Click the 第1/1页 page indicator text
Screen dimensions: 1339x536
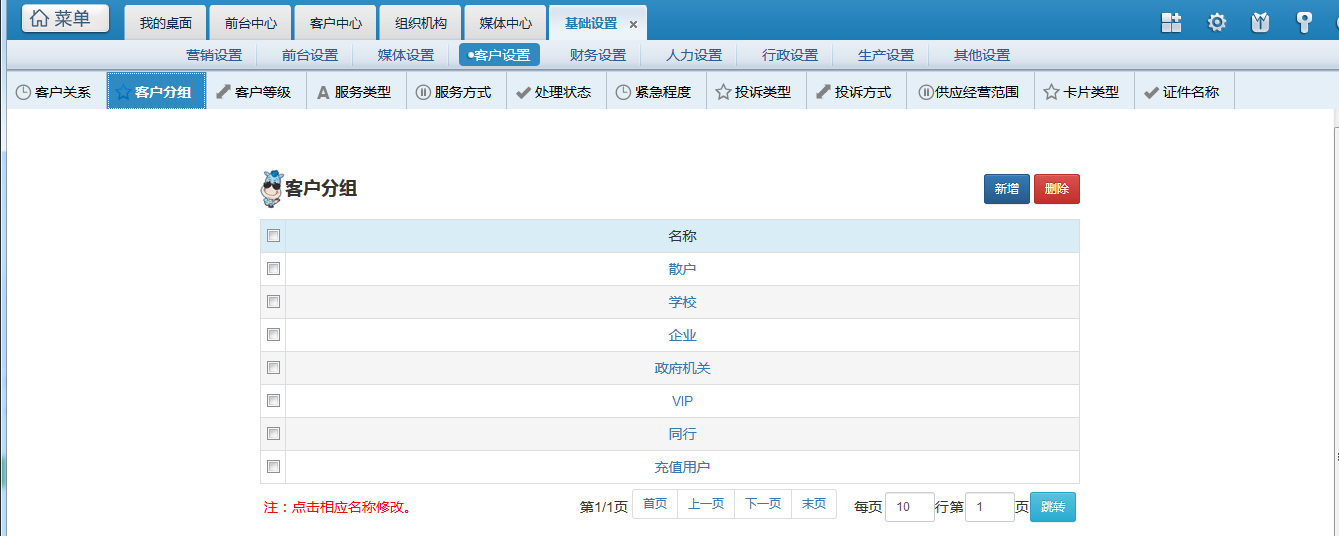click(x=604, y=507)
